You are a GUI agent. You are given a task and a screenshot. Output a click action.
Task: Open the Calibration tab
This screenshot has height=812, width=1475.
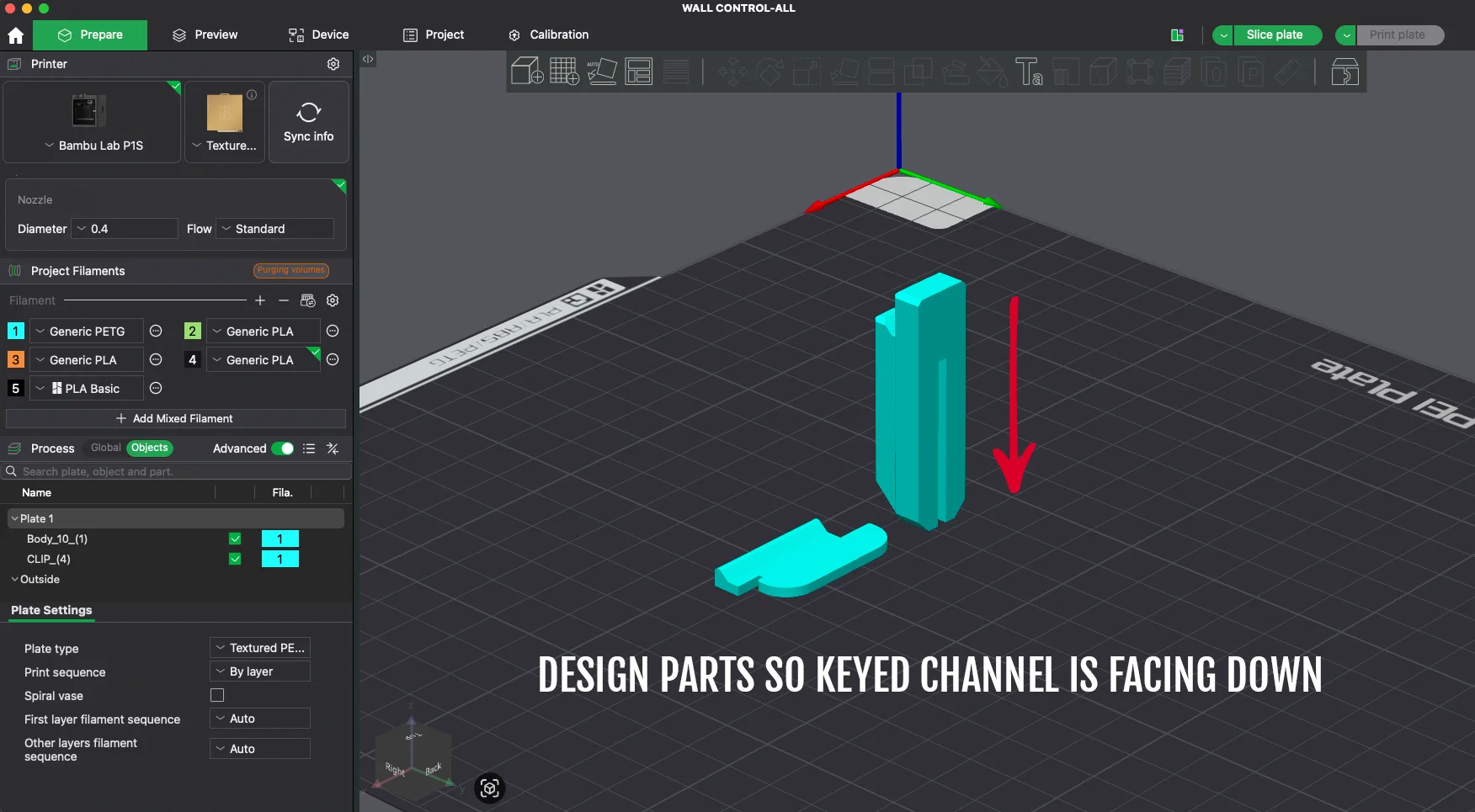[548, 34]
